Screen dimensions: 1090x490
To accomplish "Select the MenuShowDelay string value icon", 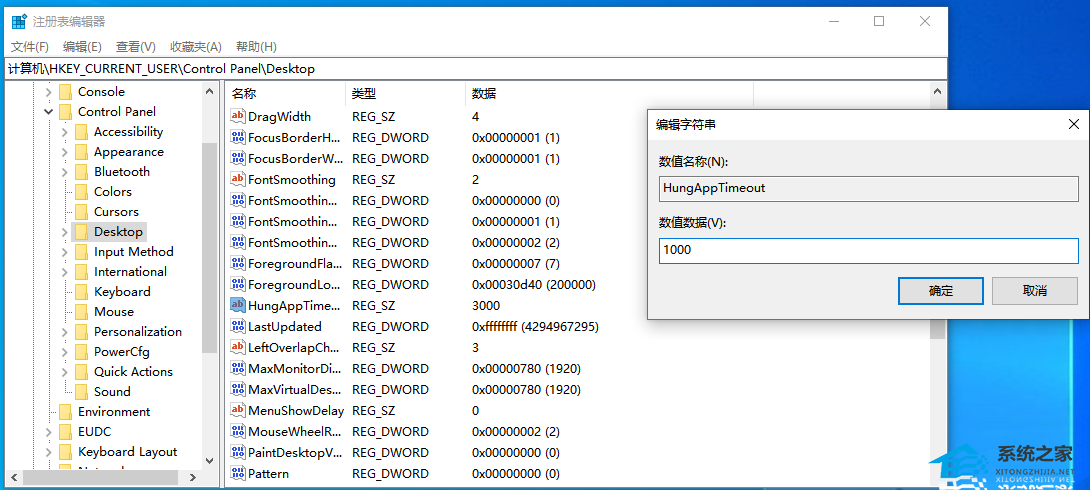I will pos(238,410).
